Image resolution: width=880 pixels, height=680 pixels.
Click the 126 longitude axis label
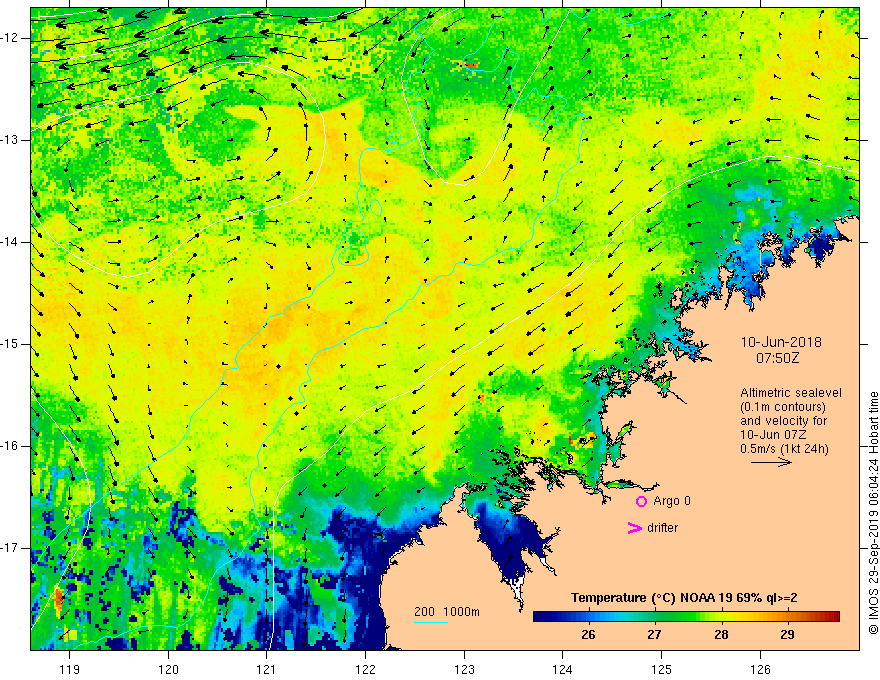click(x=760, y=669)
